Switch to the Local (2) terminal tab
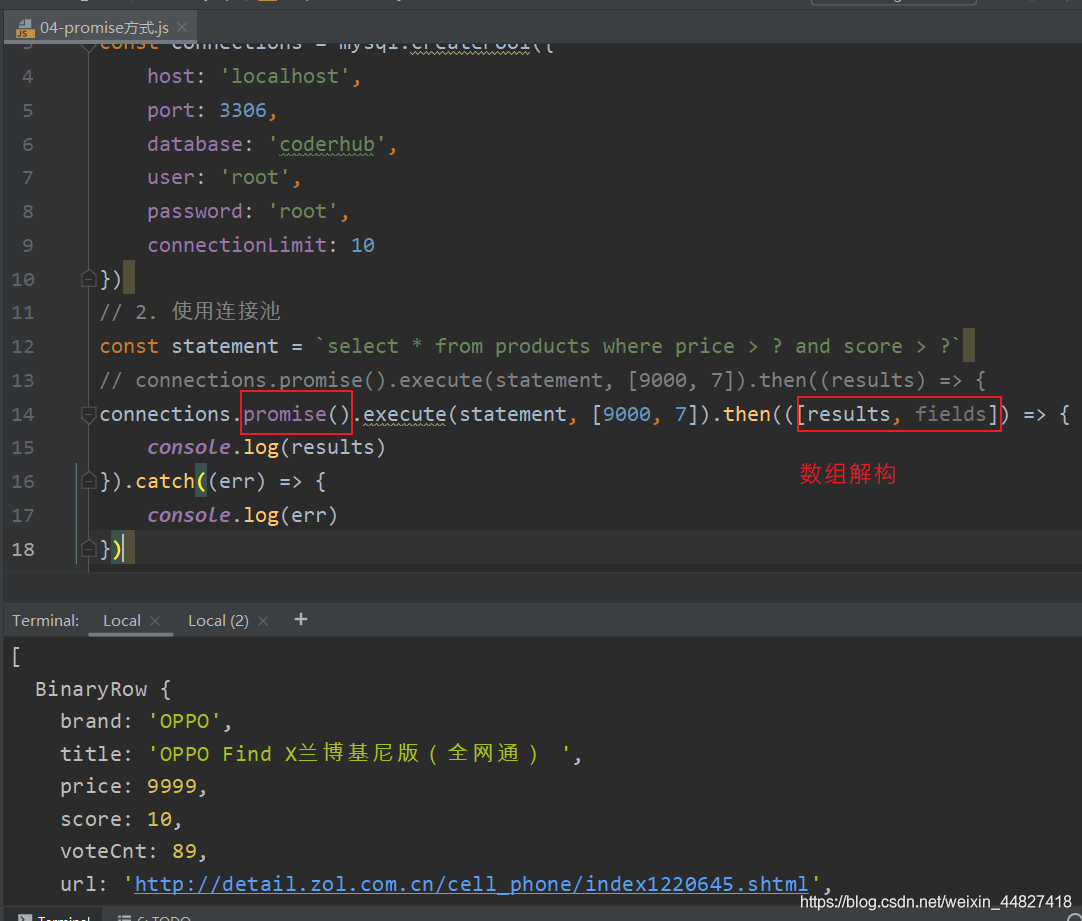1082x921 pixels. [218, 620]
